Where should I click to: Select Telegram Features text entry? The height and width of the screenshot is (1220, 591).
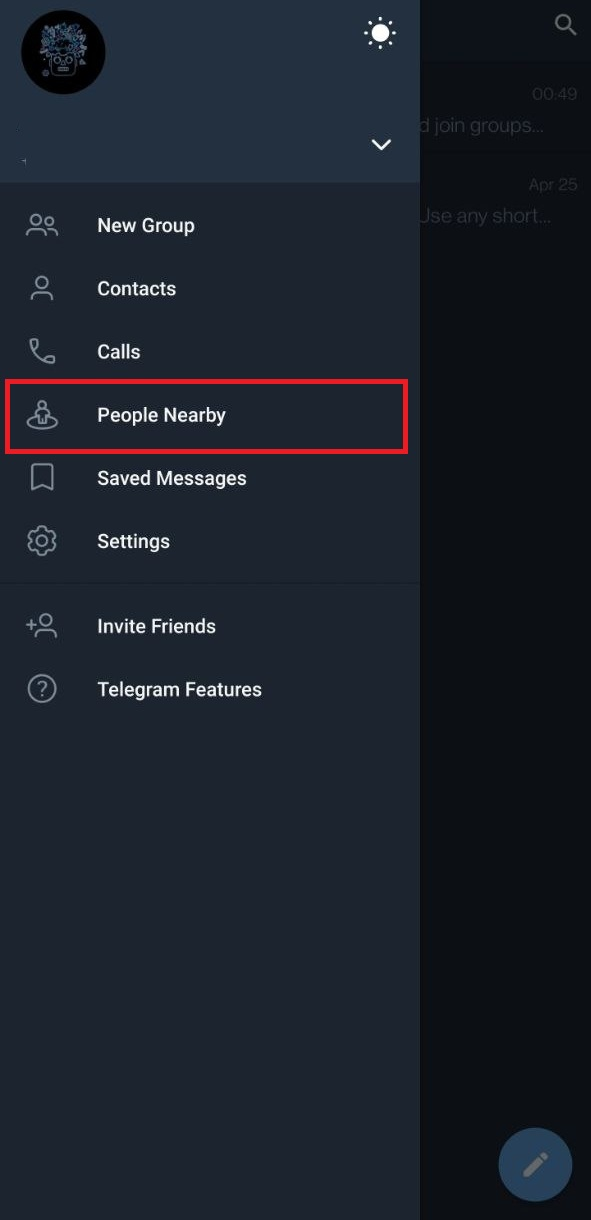(180, 689)
